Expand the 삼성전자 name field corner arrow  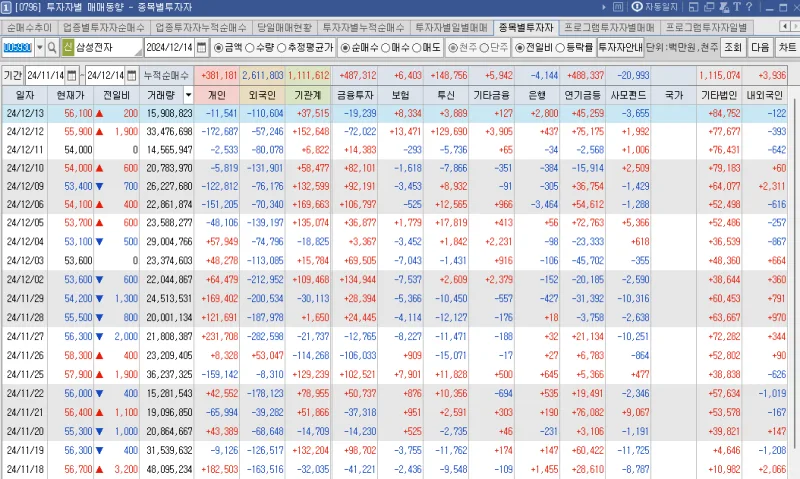pos(138,52)
